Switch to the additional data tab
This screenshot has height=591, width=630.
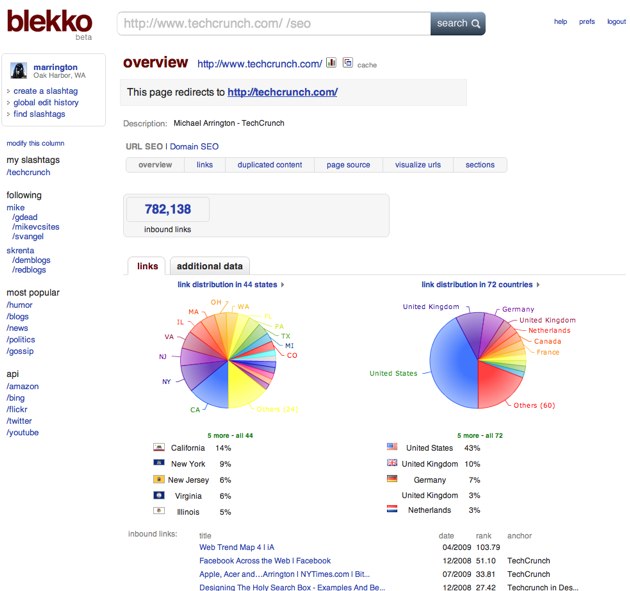[210, 266]
